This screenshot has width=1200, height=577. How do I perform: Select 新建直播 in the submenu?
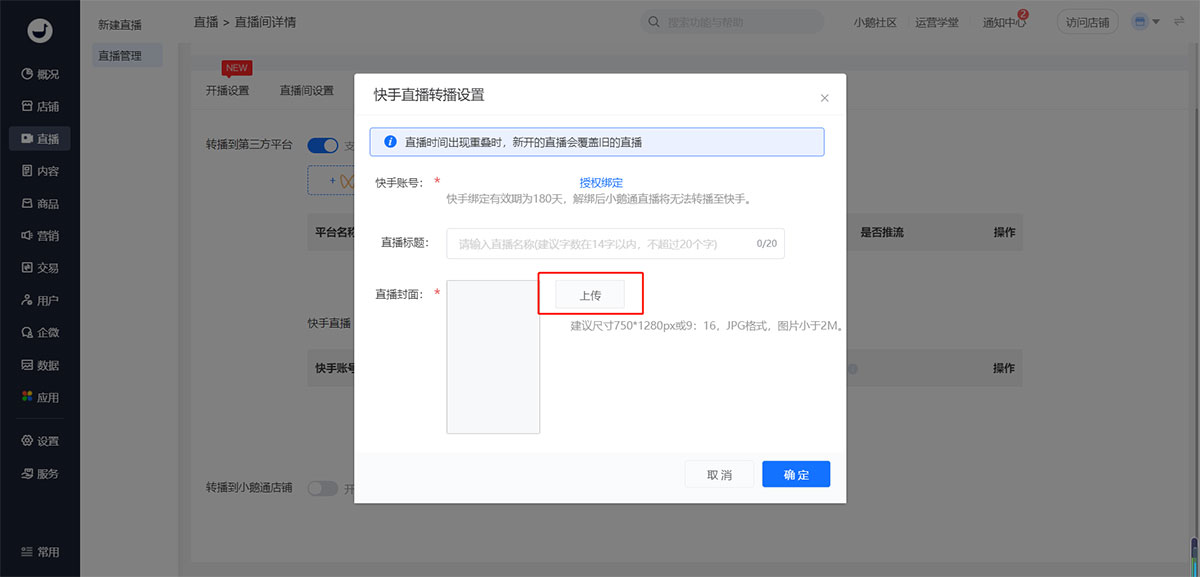120,24
